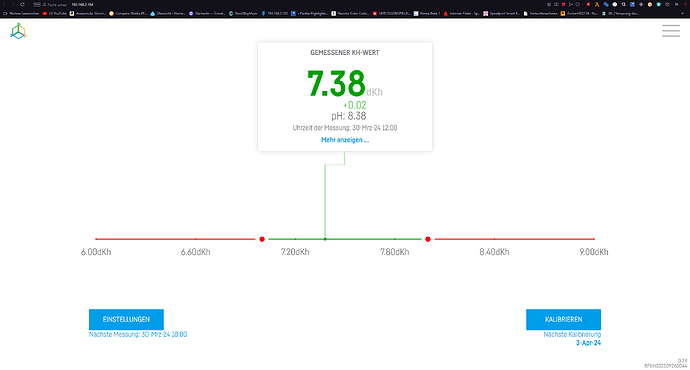Click the play-arrow icon in browser toolbar
Image resolution: width=690 pixels, height=370 pixels.
[571, 4]
